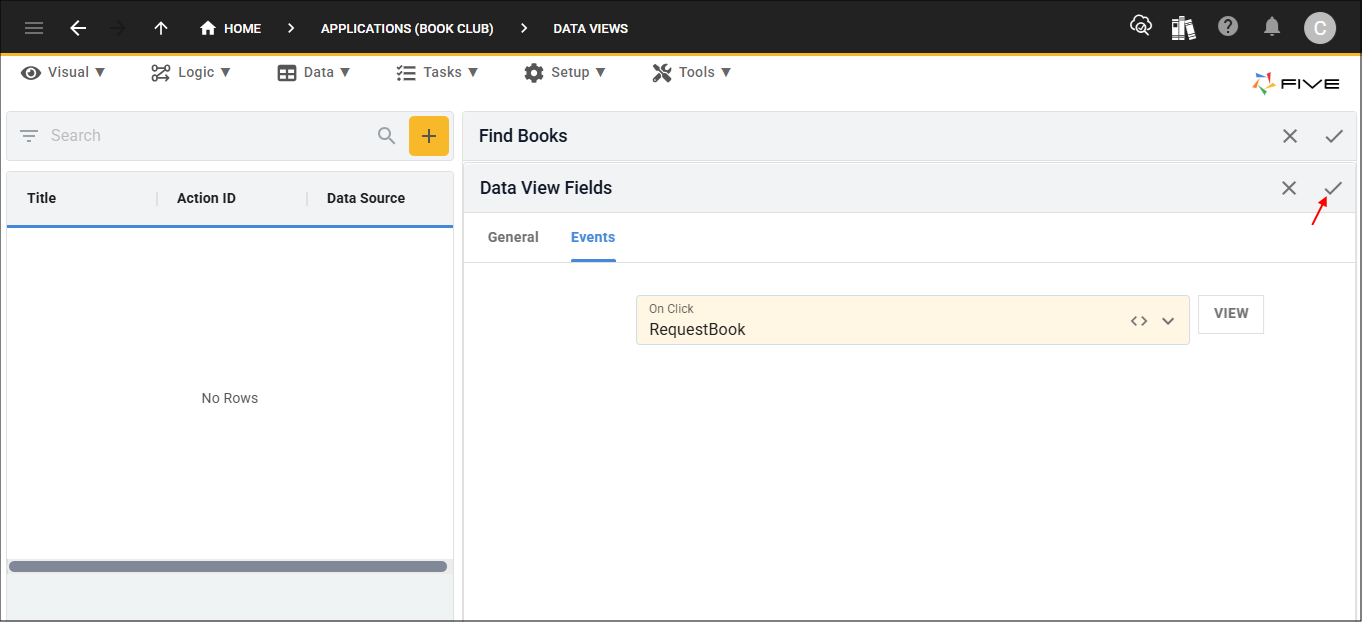Screen dimensions: 1362x622
Task: Save Data View Fields with checkmark
Action: click(x=1333, y=188)
